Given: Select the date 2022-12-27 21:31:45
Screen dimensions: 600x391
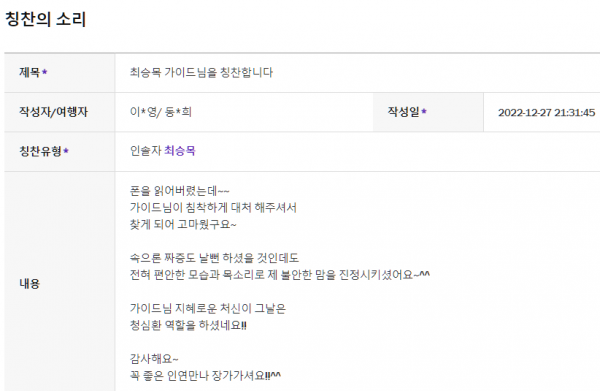Looking at the screenshot, I should pos(546,113).
